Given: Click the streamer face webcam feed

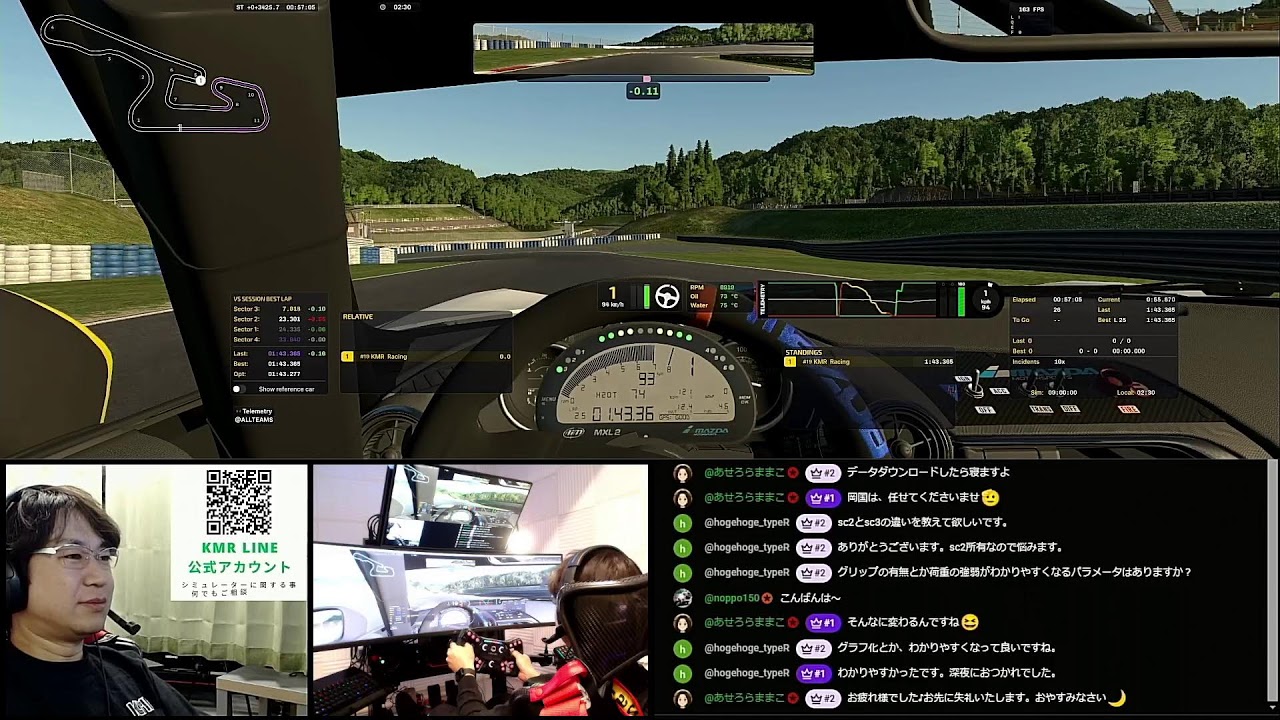Looking at the screenshot, I should pos(155,590).
